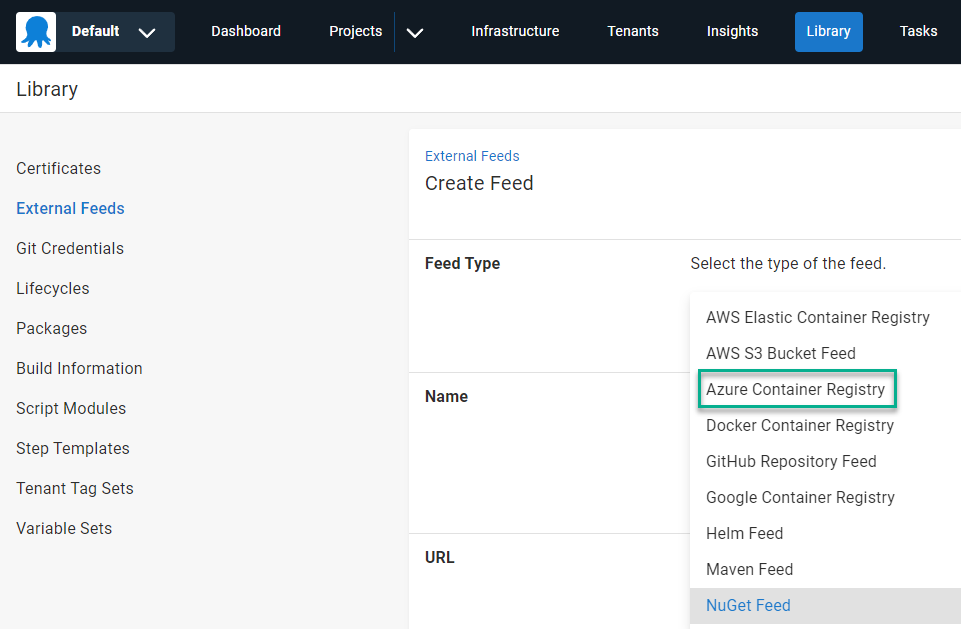This screenshot has width=961, height=629.
Task: Select Maven Feed feed type
Action: (x=749, y=569)
